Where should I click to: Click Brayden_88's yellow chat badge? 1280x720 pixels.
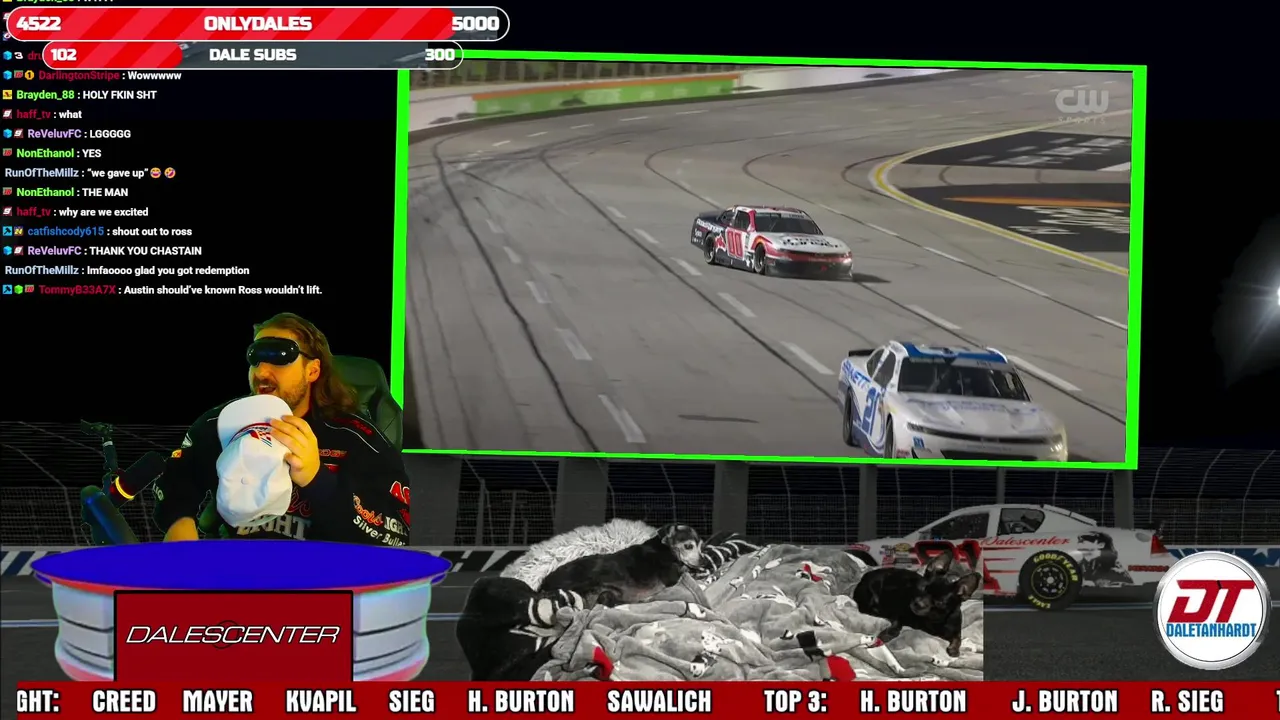point(8,95)
